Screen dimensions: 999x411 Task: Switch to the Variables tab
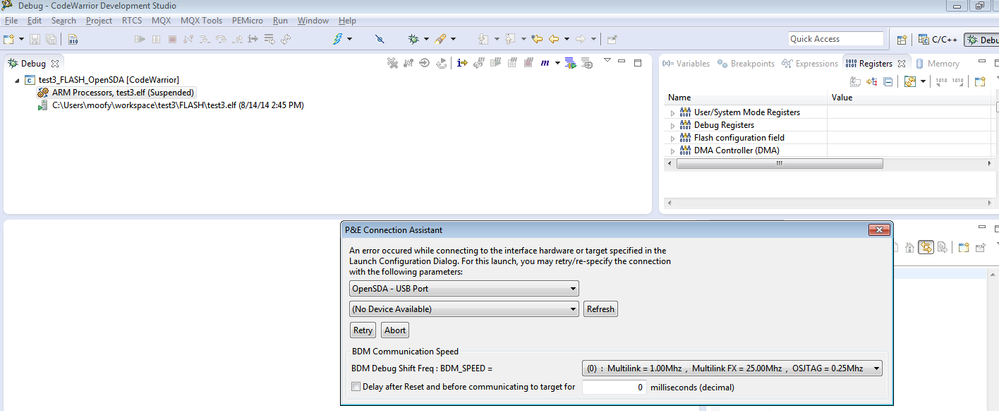pos(686,64)
